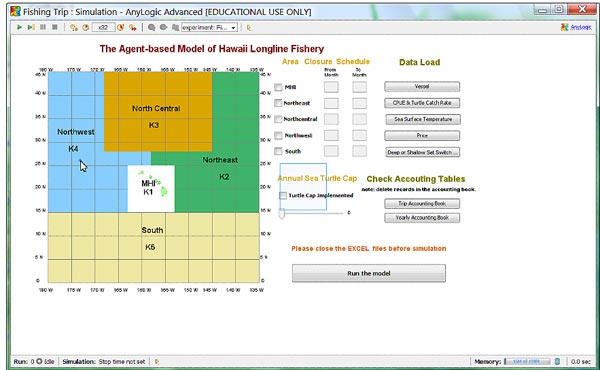Click the Price data load button
This screenshot has height=370, width=600.
coord(422,135)
